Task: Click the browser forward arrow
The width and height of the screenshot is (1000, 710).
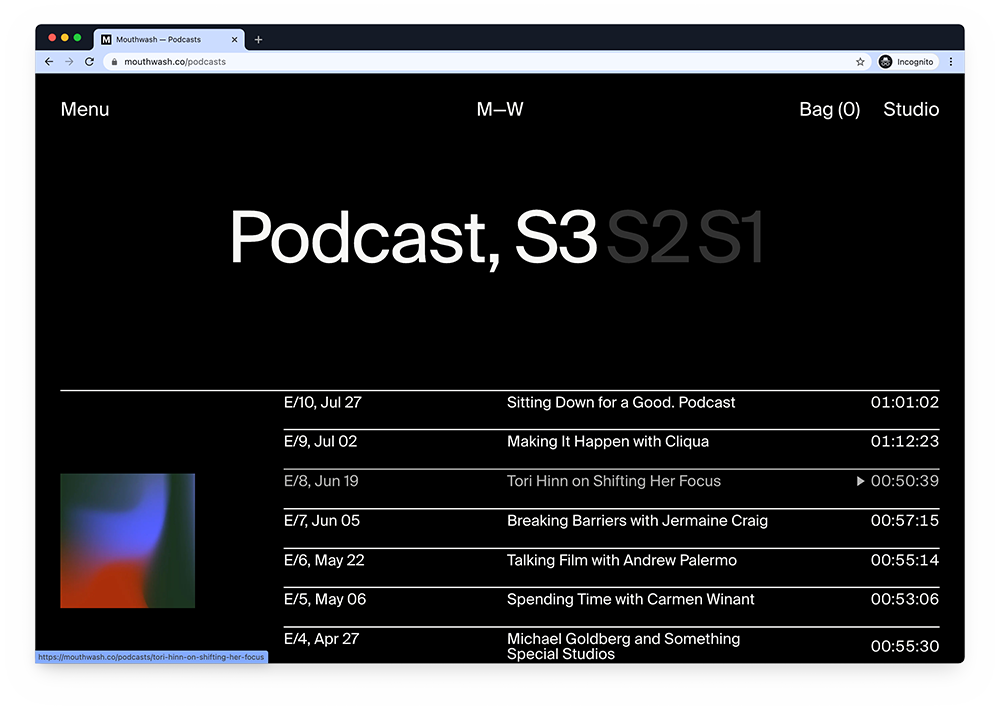Action: click(69, 62)
